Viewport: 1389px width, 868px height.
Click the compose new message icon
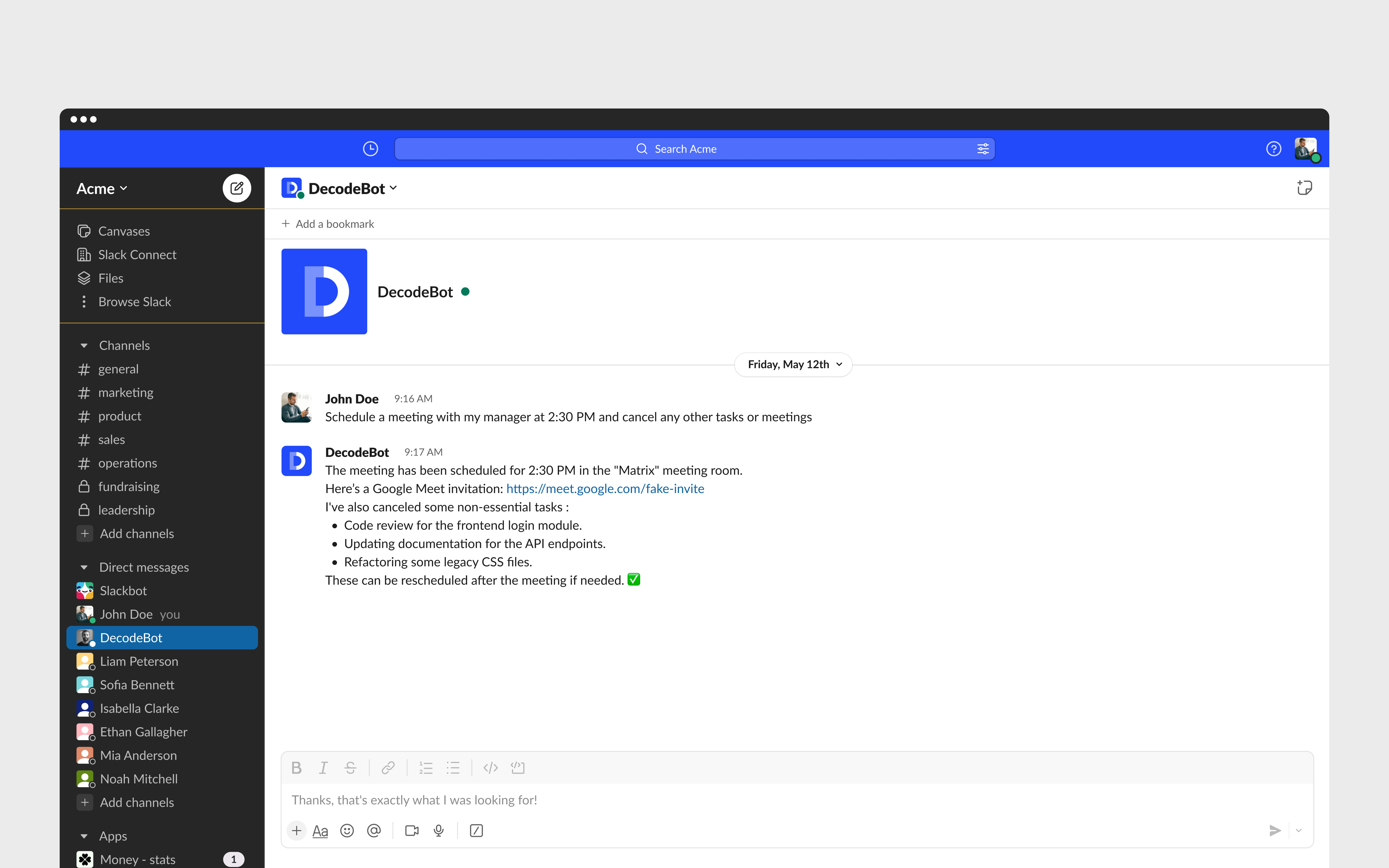tap(237, 188)
